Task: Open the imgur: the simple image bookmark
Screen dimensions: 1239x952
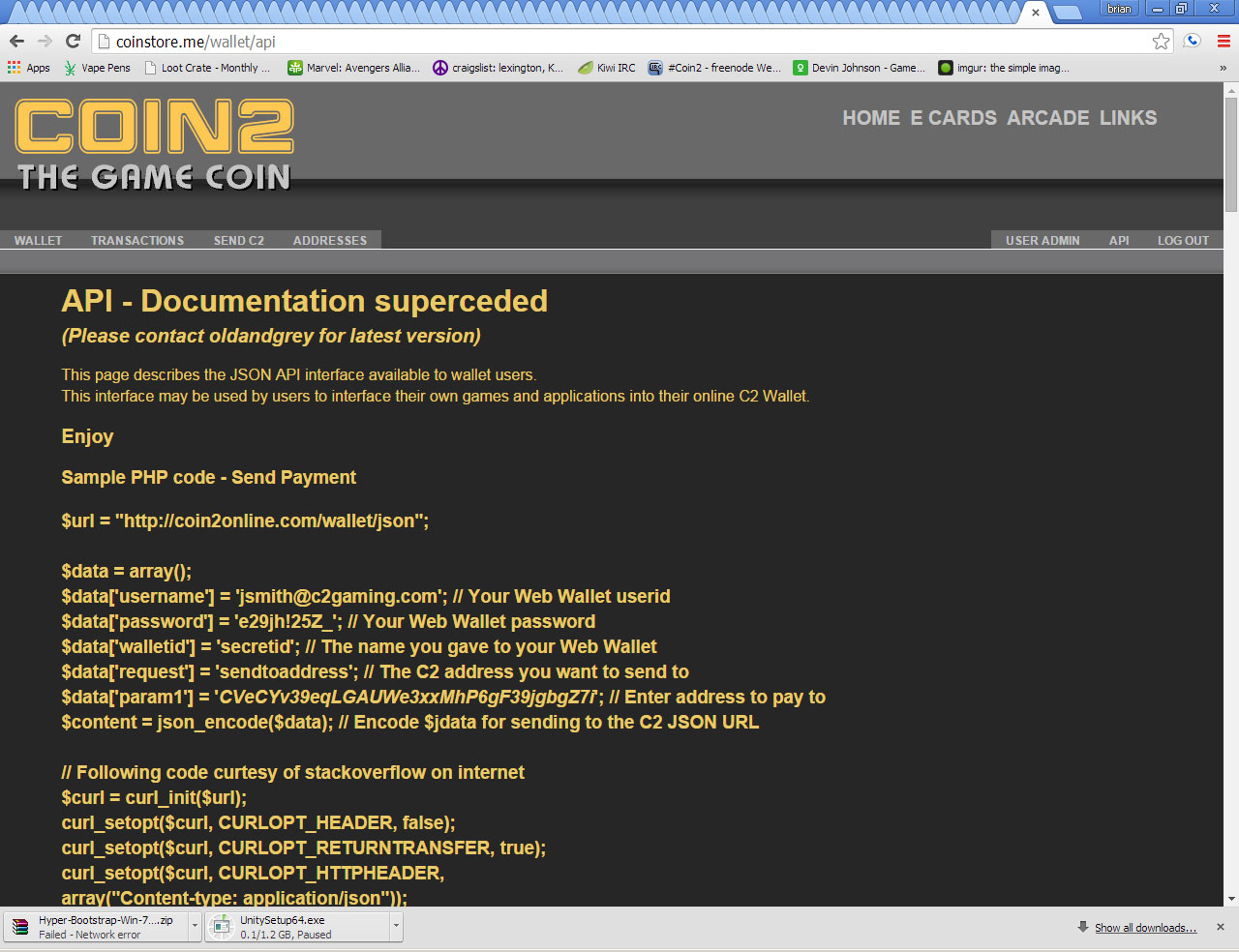Action: click(x=1004, y=68)
